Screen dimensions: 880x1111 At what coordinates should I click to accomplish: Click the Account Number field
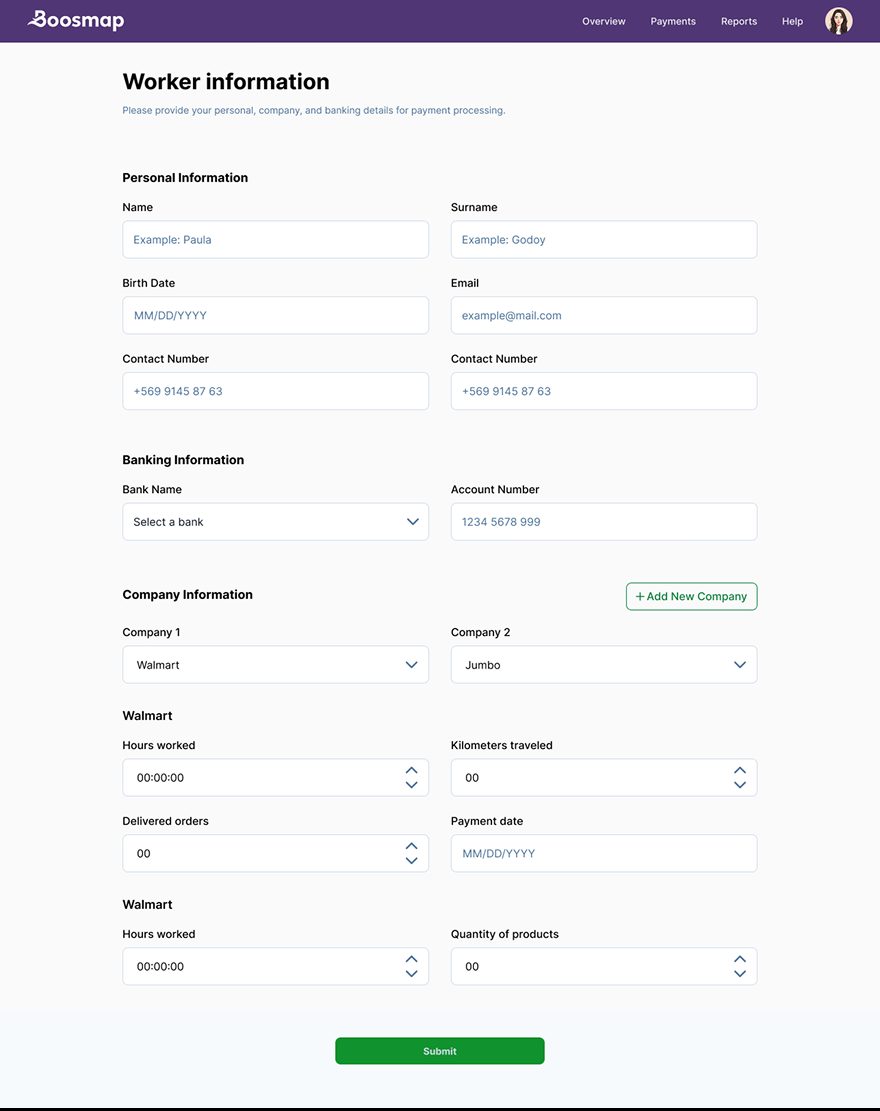604,521
